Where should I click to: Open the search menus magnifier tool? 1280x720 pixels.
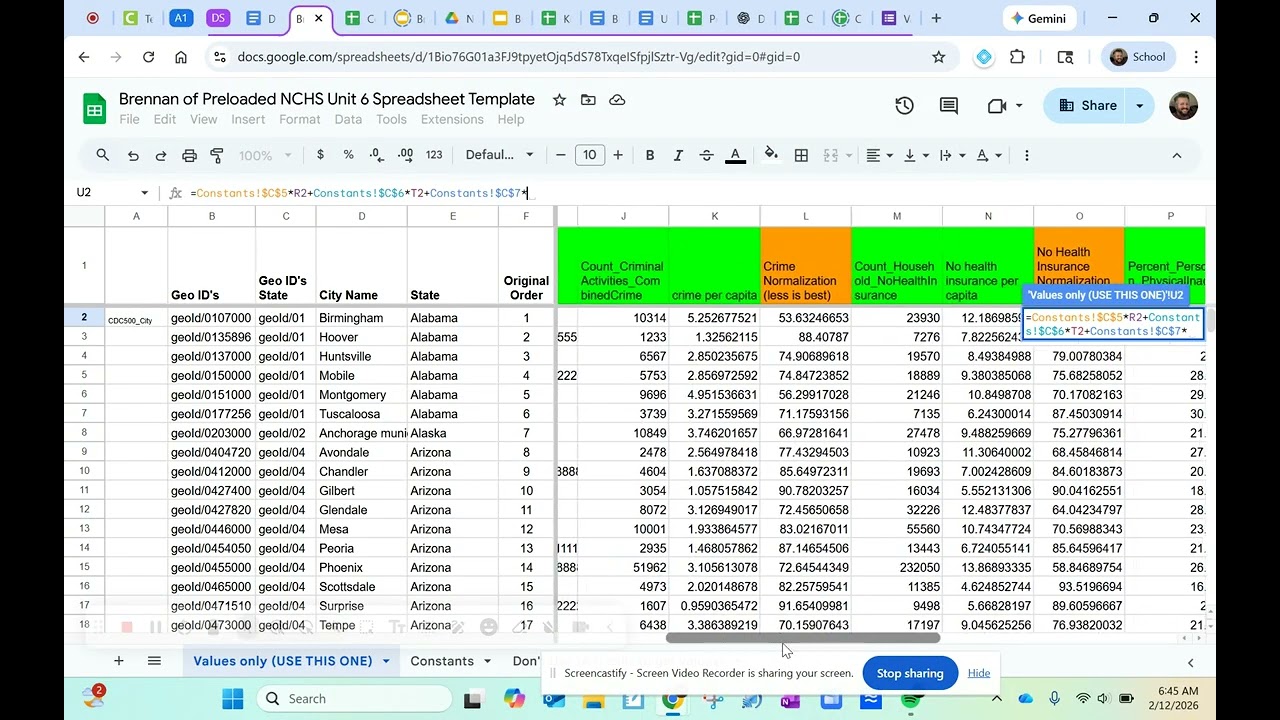102,155
